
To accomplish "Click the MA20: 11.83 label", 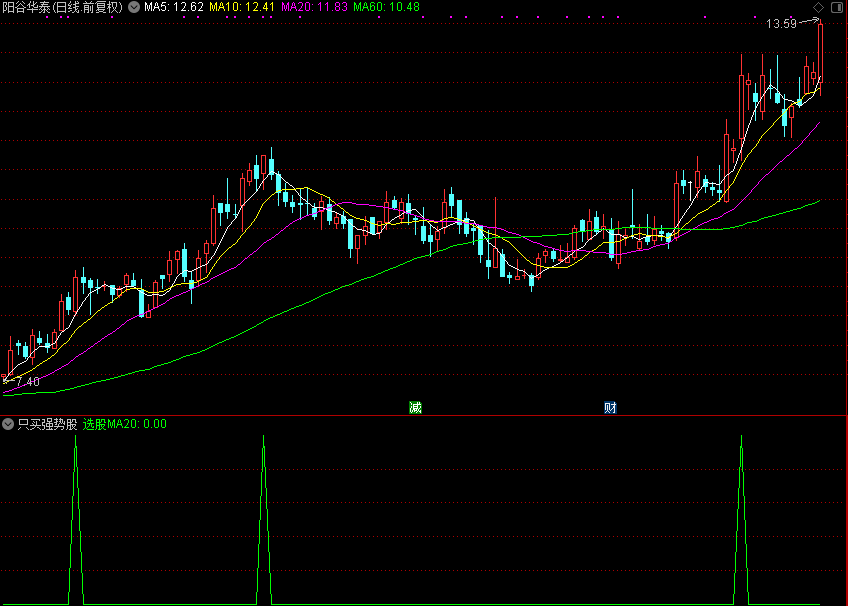I will [x=314, y=7].
